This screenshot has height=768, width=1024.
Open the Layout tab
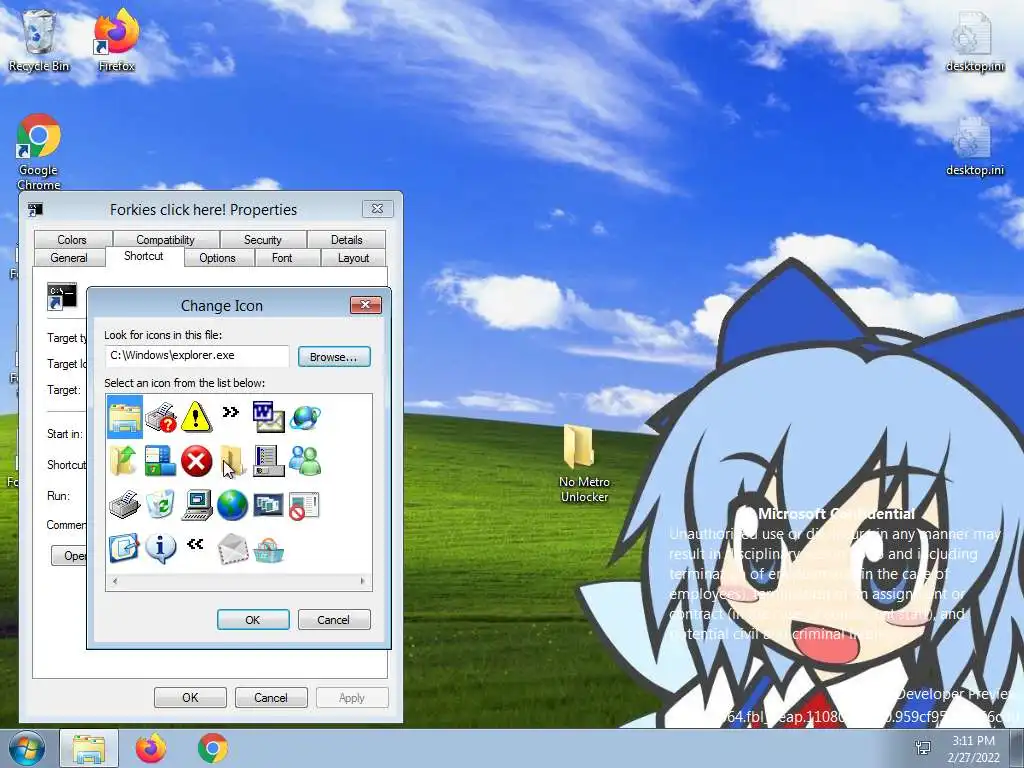click(x=353, y=258)
